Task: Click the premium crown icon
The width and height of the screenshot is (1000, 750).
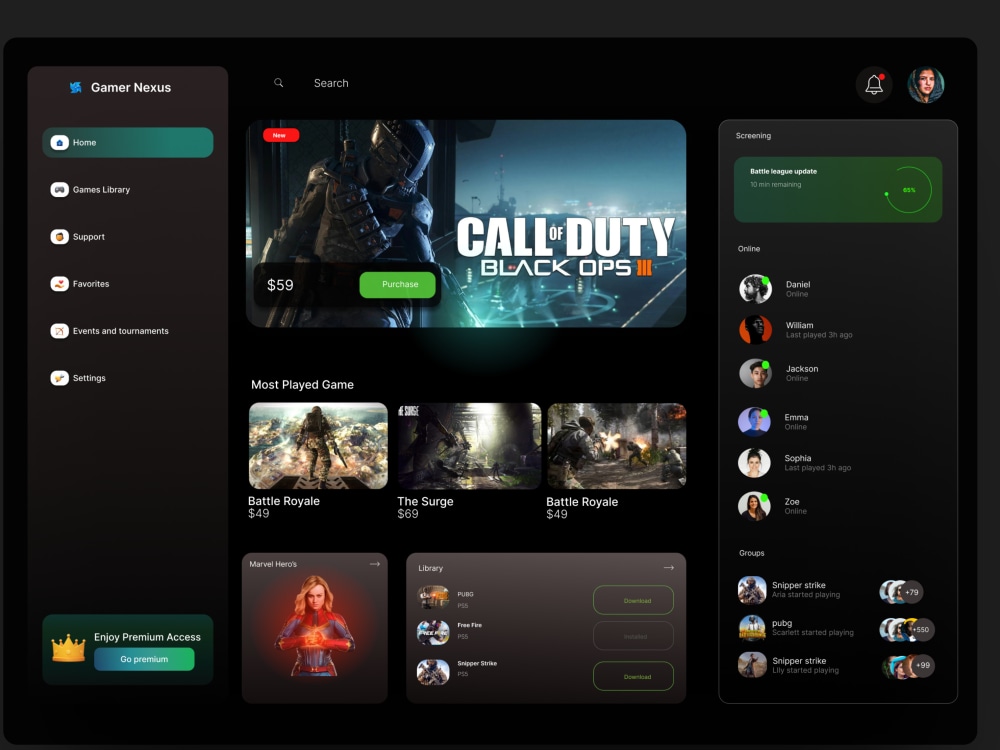Action: pos(68,649)
